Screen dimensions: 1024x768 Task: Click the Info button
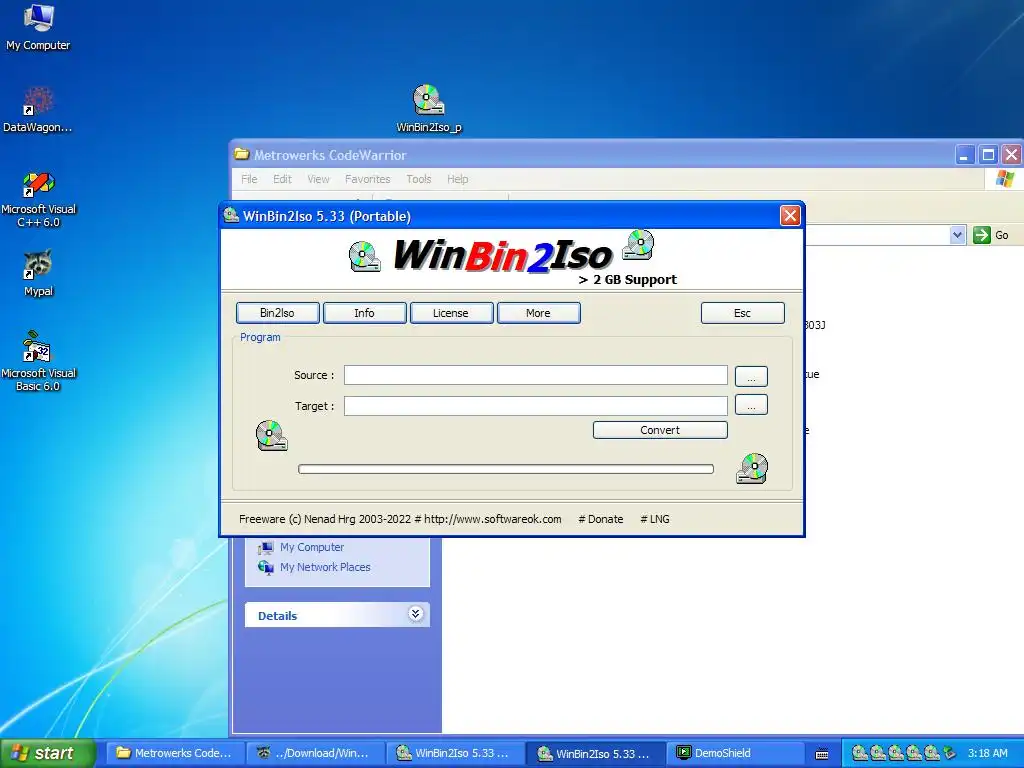(364, 313)
